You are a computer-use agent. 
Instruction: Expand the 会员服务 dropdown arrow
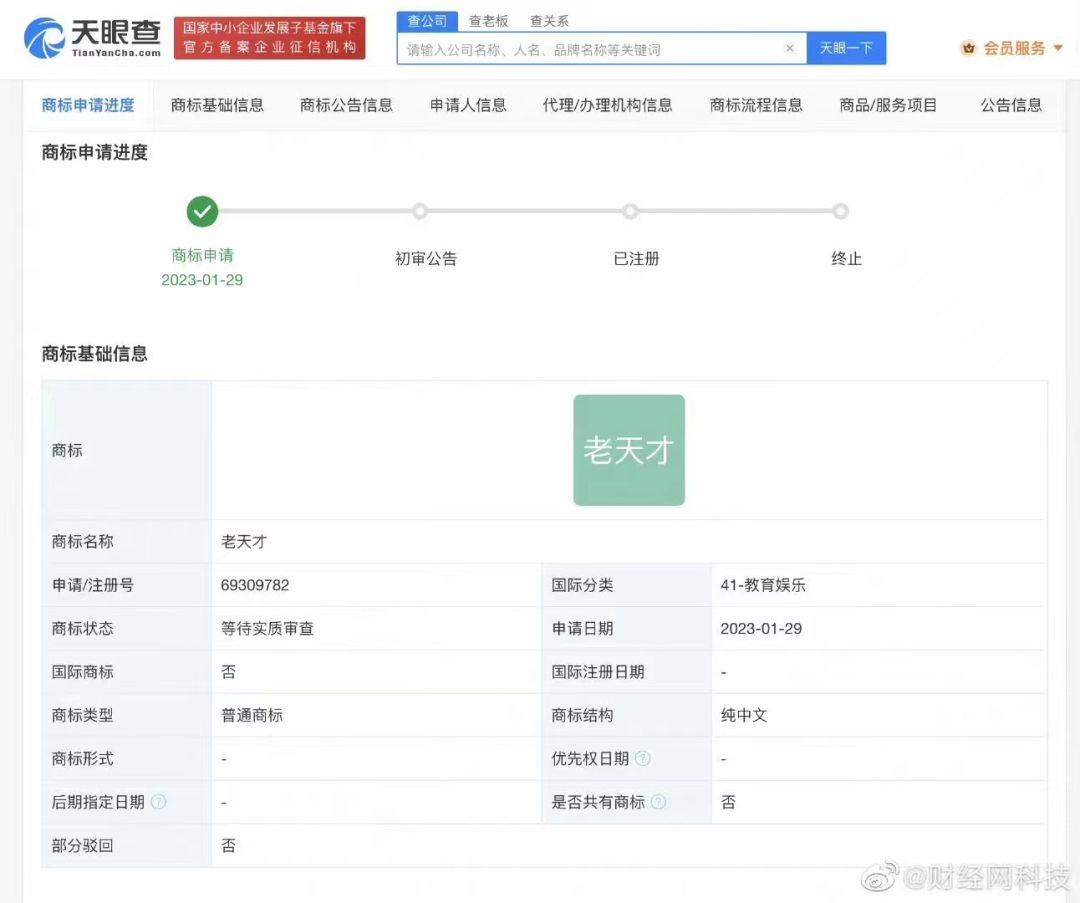click(1058, 48)
